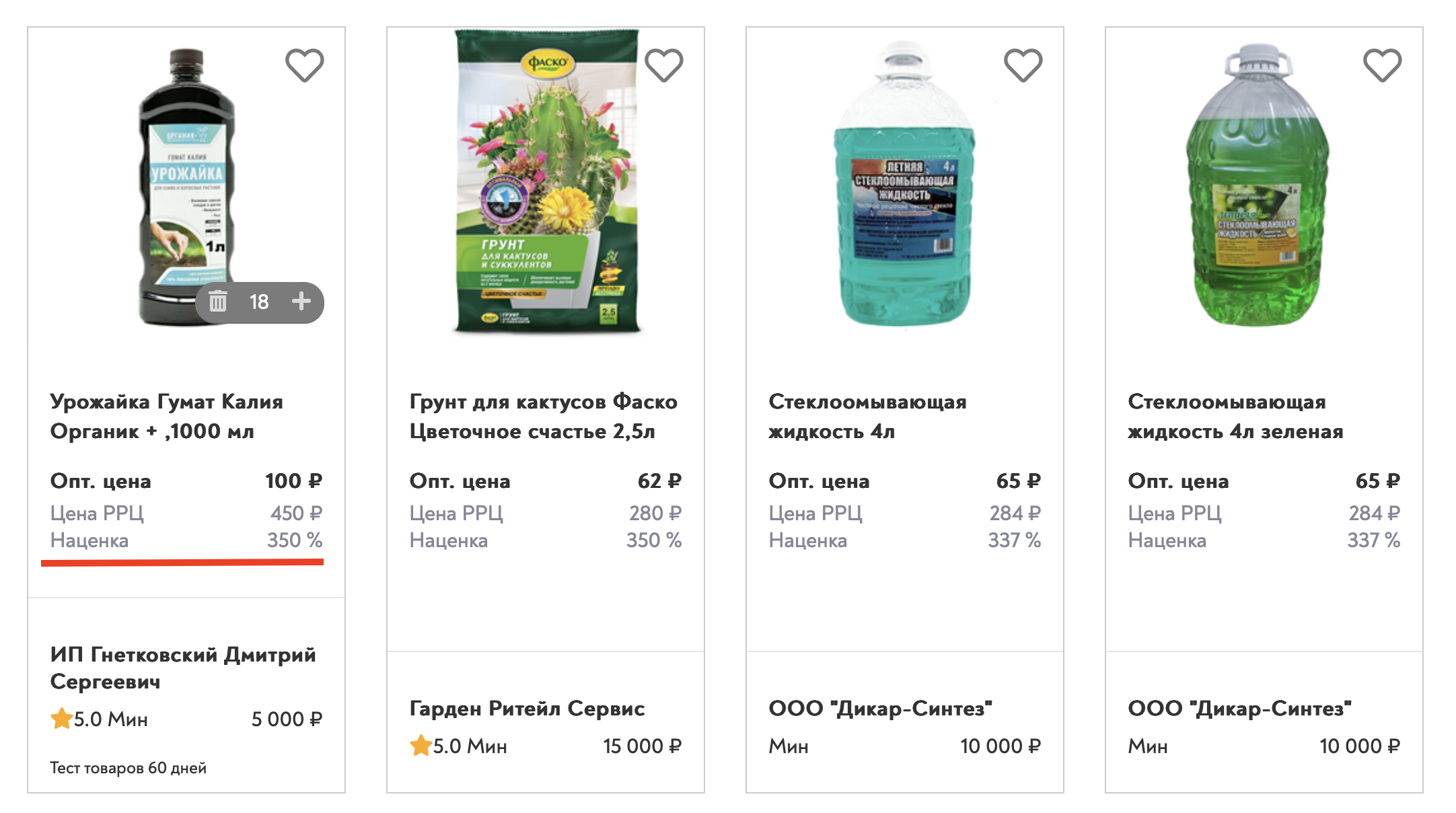Viewport: 1456px width, 813px height.
Task: Click the Тест товаров 60 дней label
Action: 128,768
